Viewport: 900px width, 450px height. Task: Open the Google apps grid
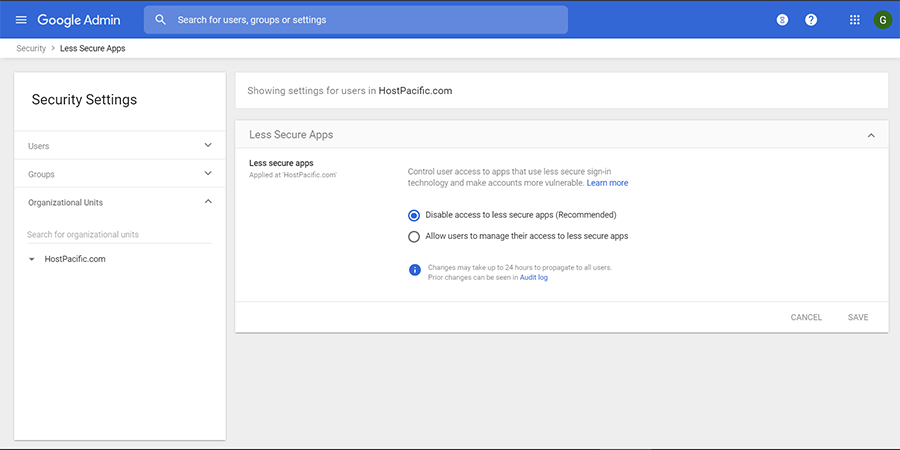[855, 20]
